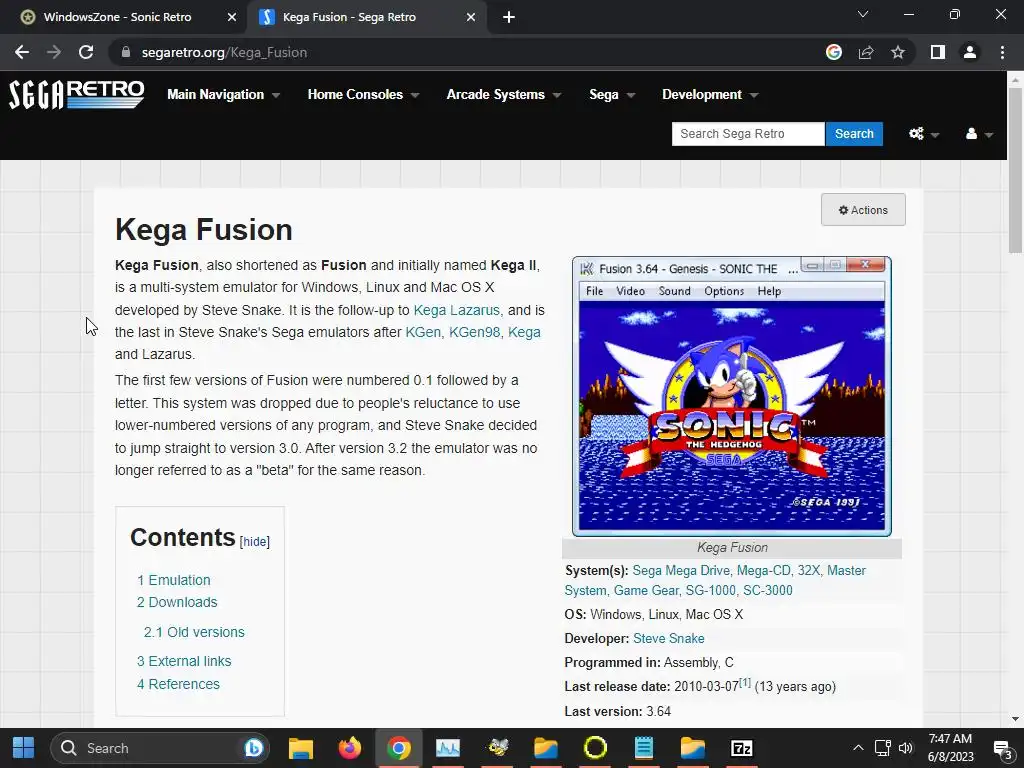This screenshot has height=768, width=1024.
Task: Open the tab search chevron
Action: pos(863,14)
